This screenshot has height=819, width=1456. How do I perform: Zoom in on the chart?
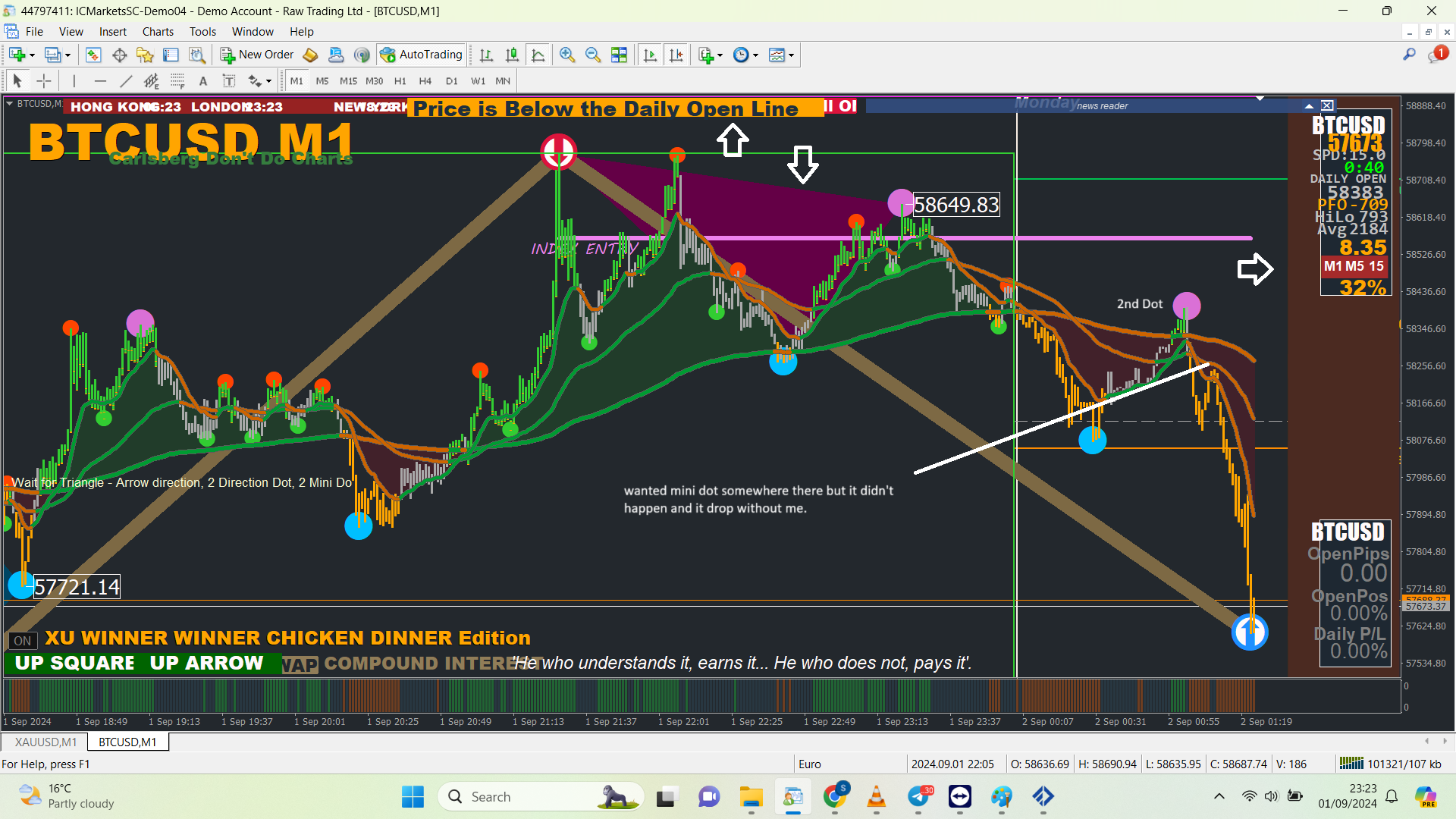pyautogui.click(x=566, y=55)
